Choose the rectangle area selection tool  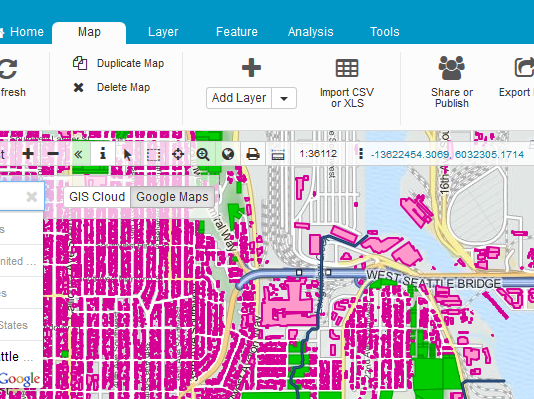[153, 154]
